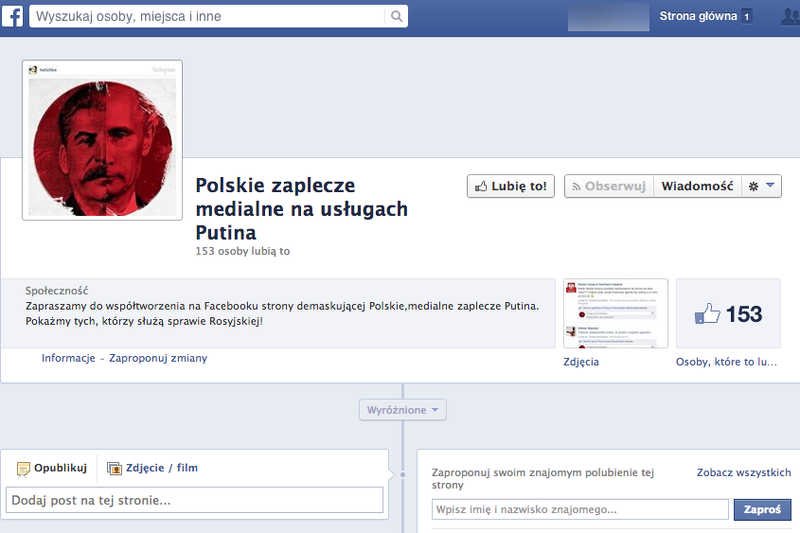Click the Zdjęcie / film photo icon
This screenshot has width=800, height=533.
pyautogui.click(x=114, y=468)
